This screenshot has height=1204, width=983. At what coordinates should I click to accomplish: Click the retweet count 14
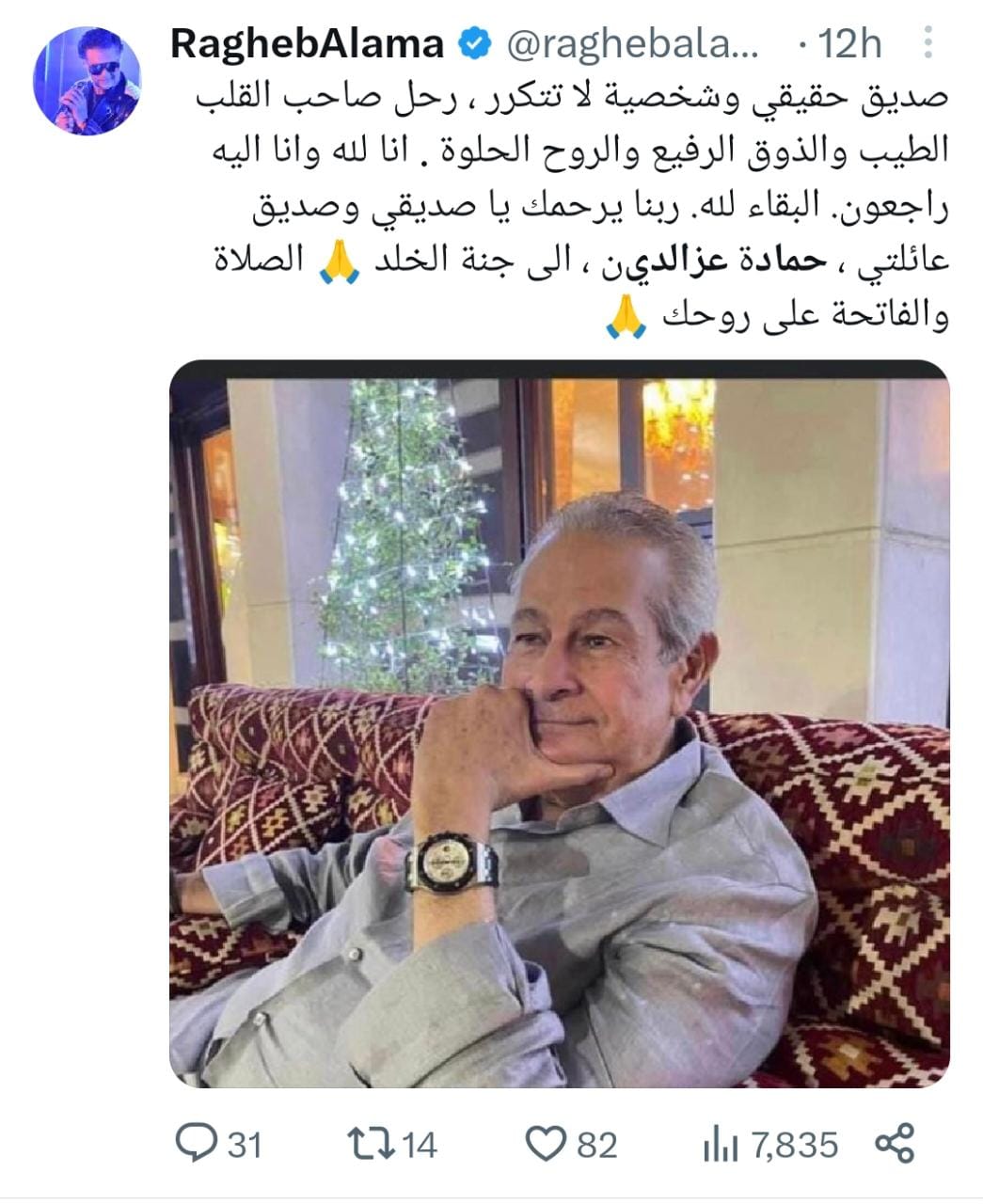pyautogui.click(x=420, y=1145)
